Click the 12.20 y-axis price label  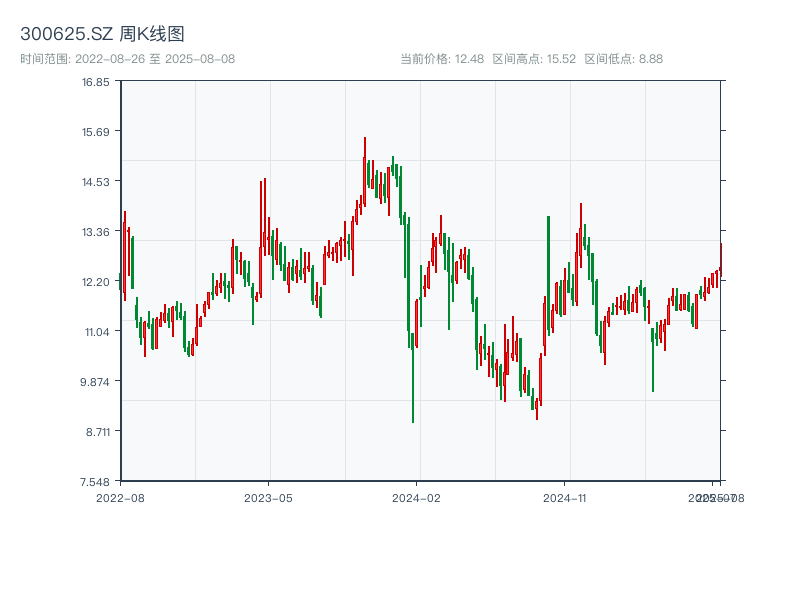[x=96, y=282]
